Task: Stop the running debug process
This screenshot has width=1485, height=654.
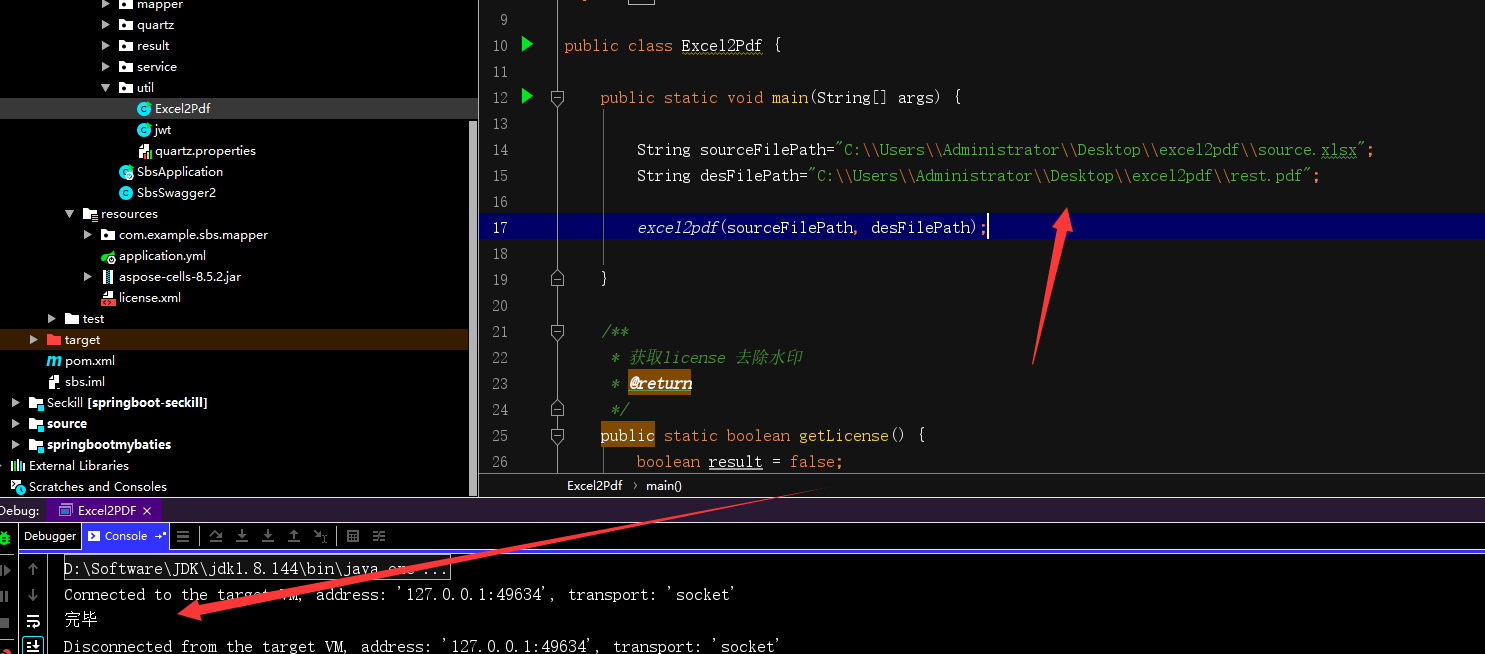Action: 4,622
